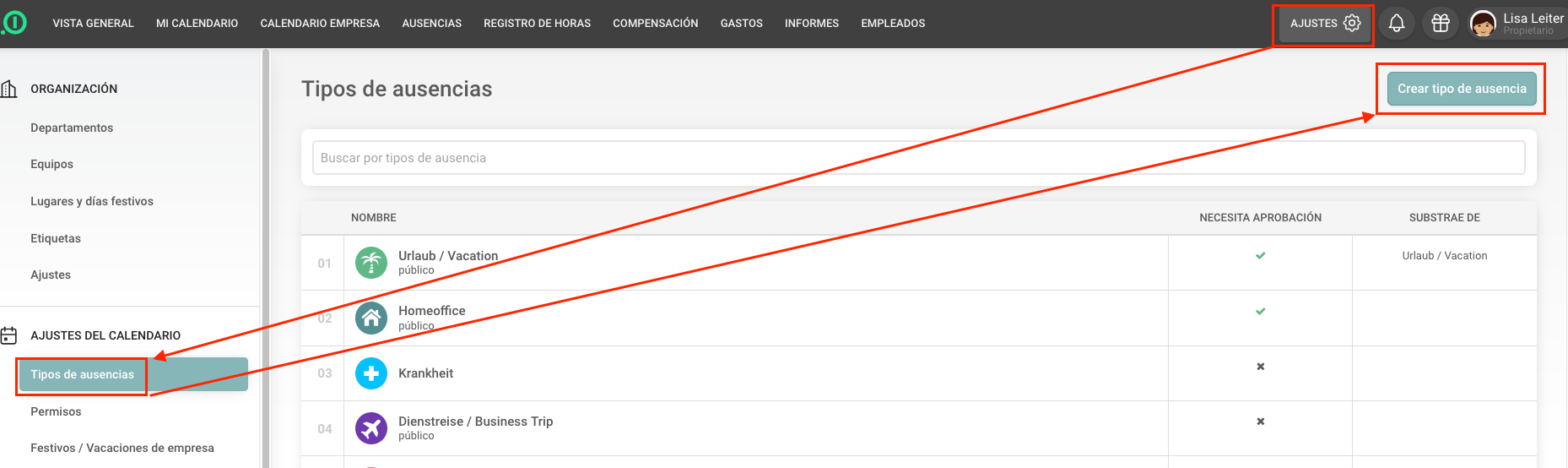Go to Mi Calendario
Screen dimensions: 1568x468
[x=197, y=23]
